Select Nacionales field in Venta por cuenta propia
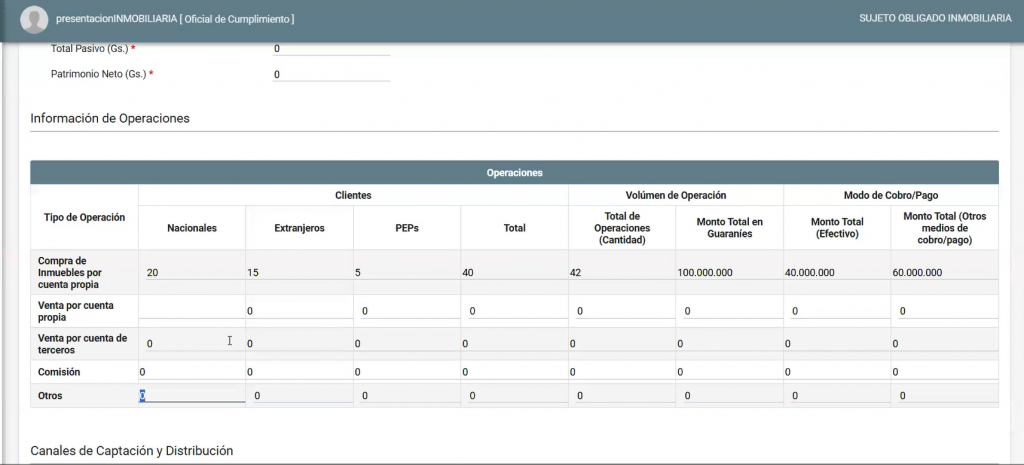Image resolution: width=1024 pixels, height=465 pixels. pos(192,311)
